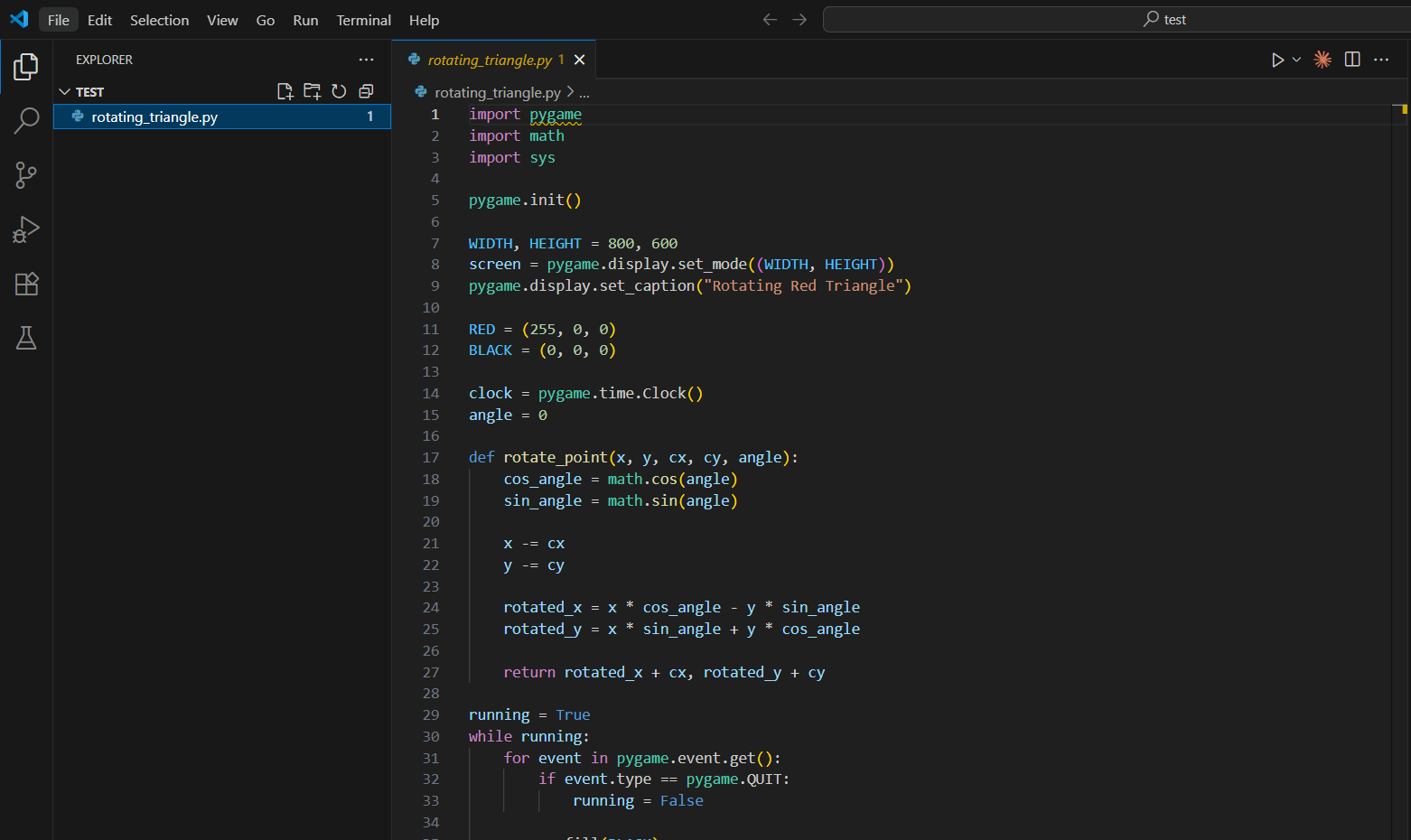
Task: Click rotate_point function name on line 17
Action: [x=556, y=458]
